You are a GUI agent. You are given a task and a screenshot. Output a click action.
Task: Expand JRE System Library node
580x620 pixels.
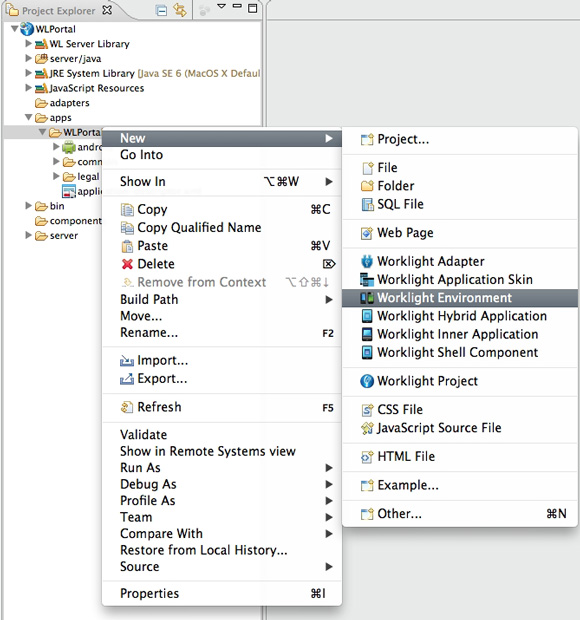[28, 73]
